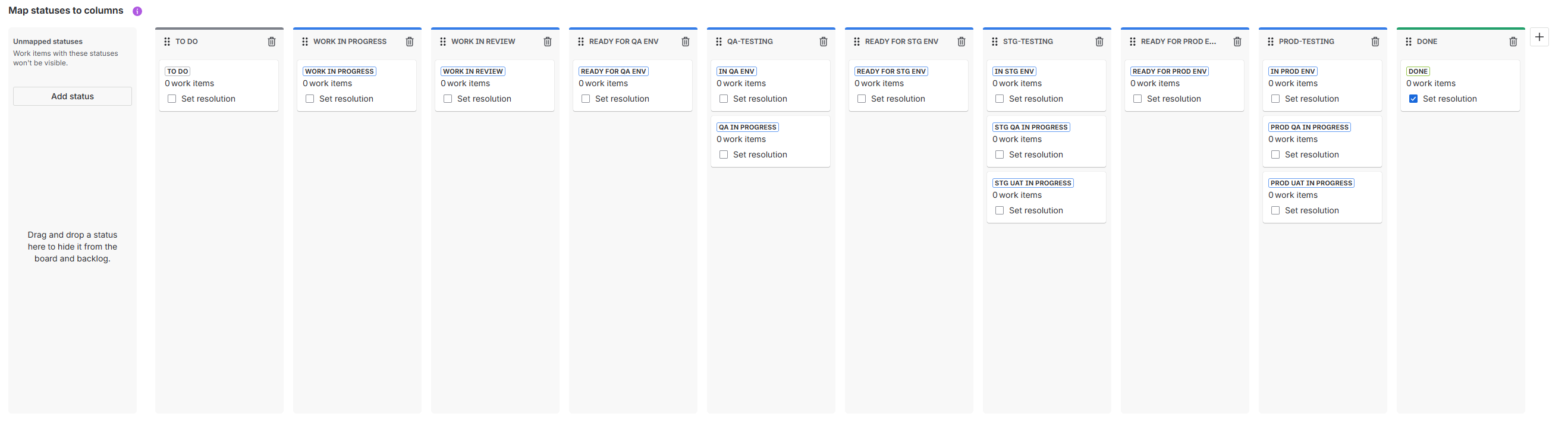
Task: Click the READY FOR STG ENV column title
Action: point(901,42)
